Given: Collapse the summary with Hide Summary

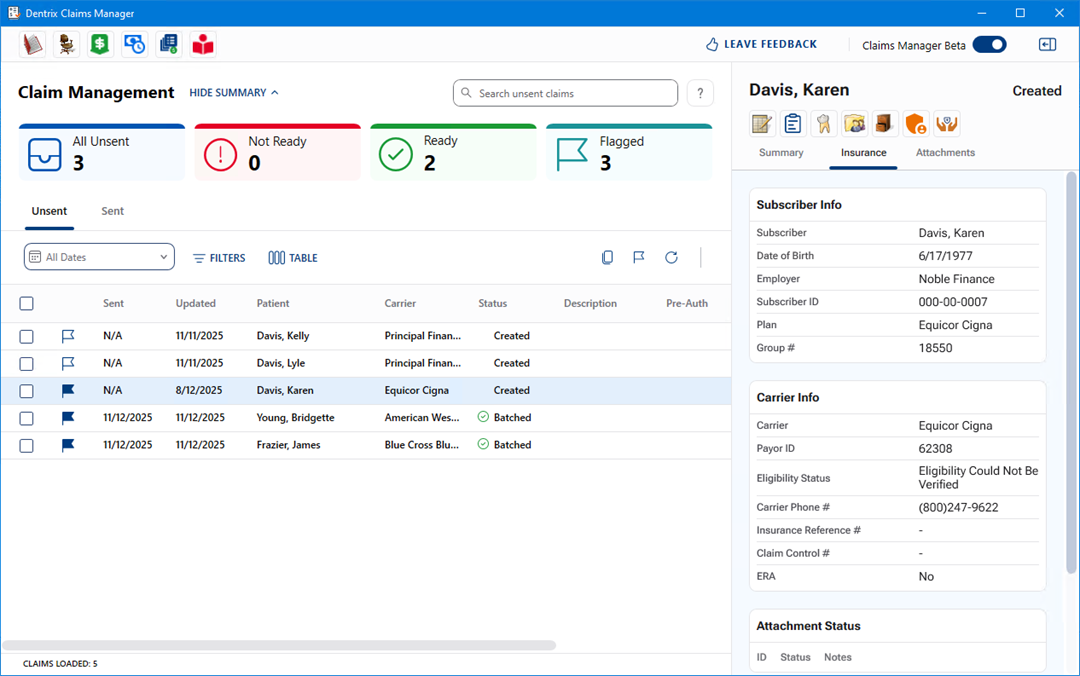Looking at the screenshot, I should (234, 93).
